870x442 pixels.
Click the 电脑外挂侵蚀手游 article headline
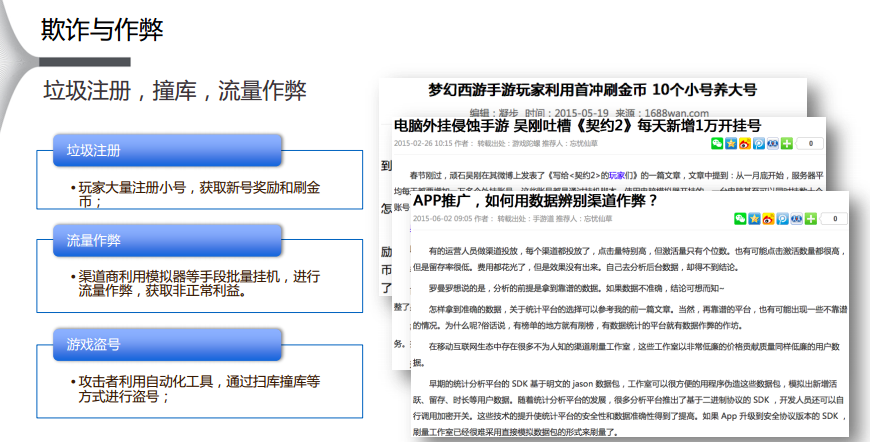click(x=577, y=126)
